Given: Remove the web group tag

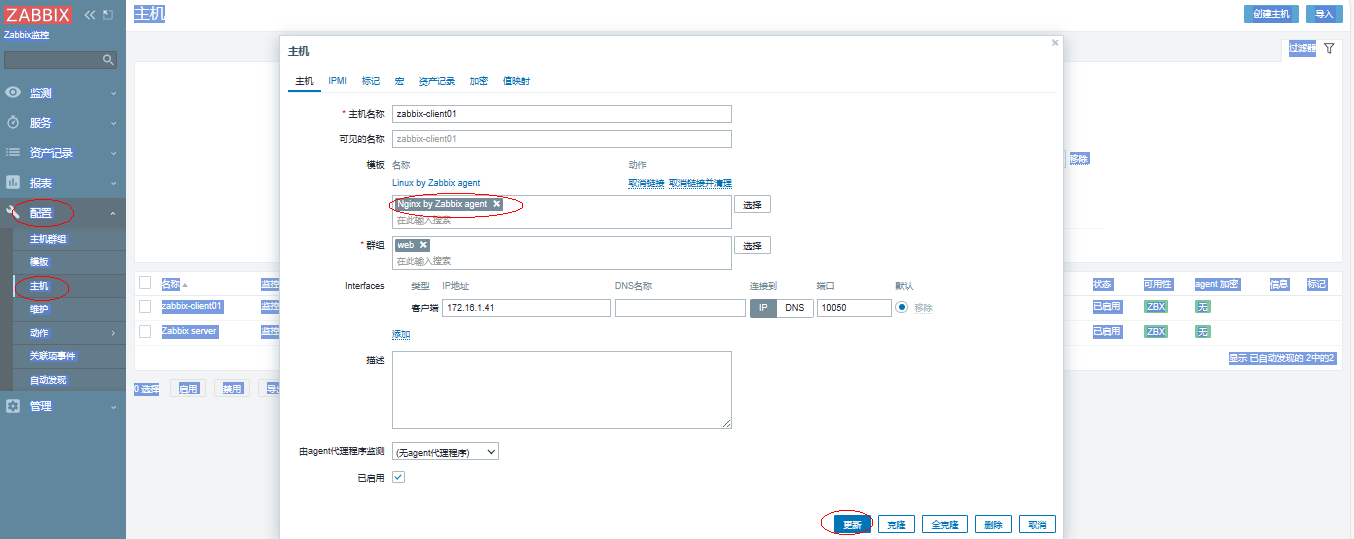Looking at the screenshot, I should click(x=423, y=245).
